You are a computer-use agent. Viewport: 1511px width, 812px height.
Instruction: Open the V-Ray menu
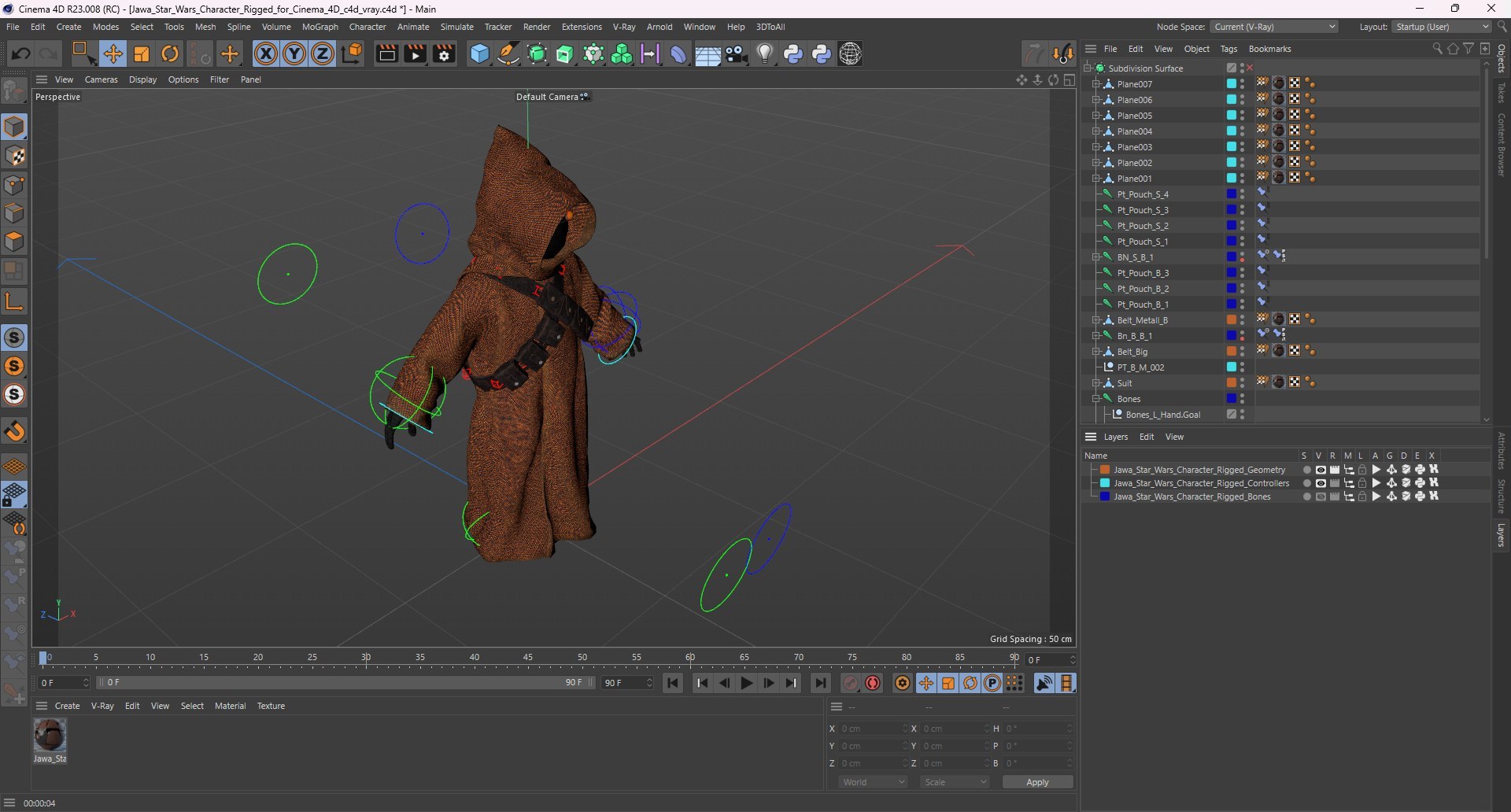[624, 27]
